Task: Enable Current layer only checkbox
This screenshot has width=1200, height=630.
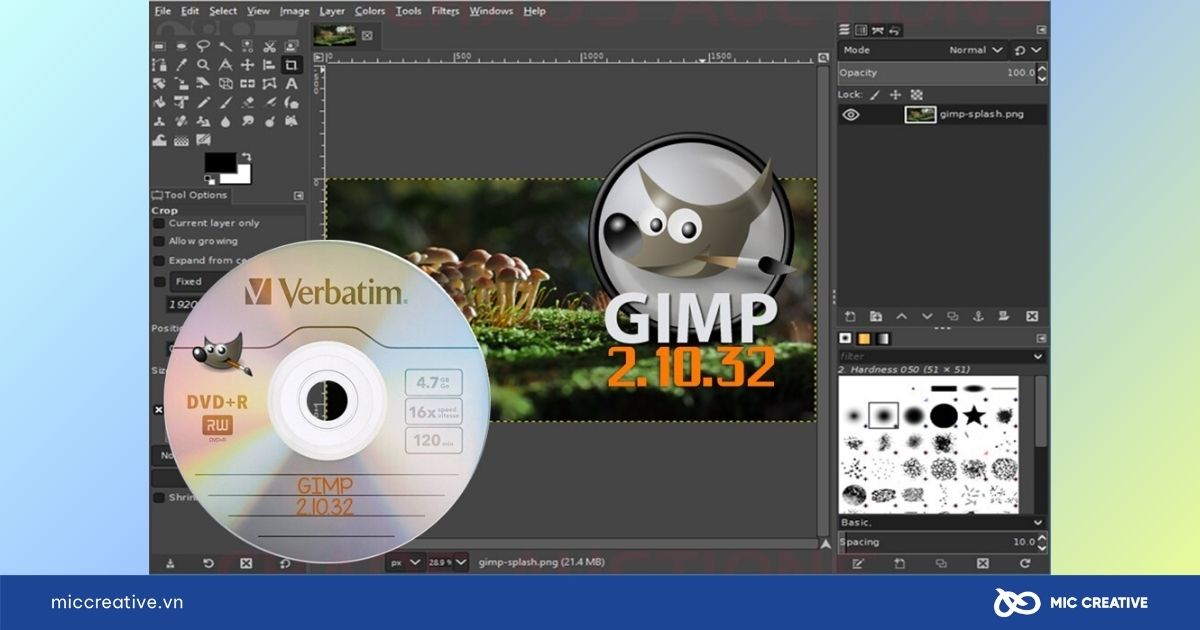Action: [x=159, y=223]
